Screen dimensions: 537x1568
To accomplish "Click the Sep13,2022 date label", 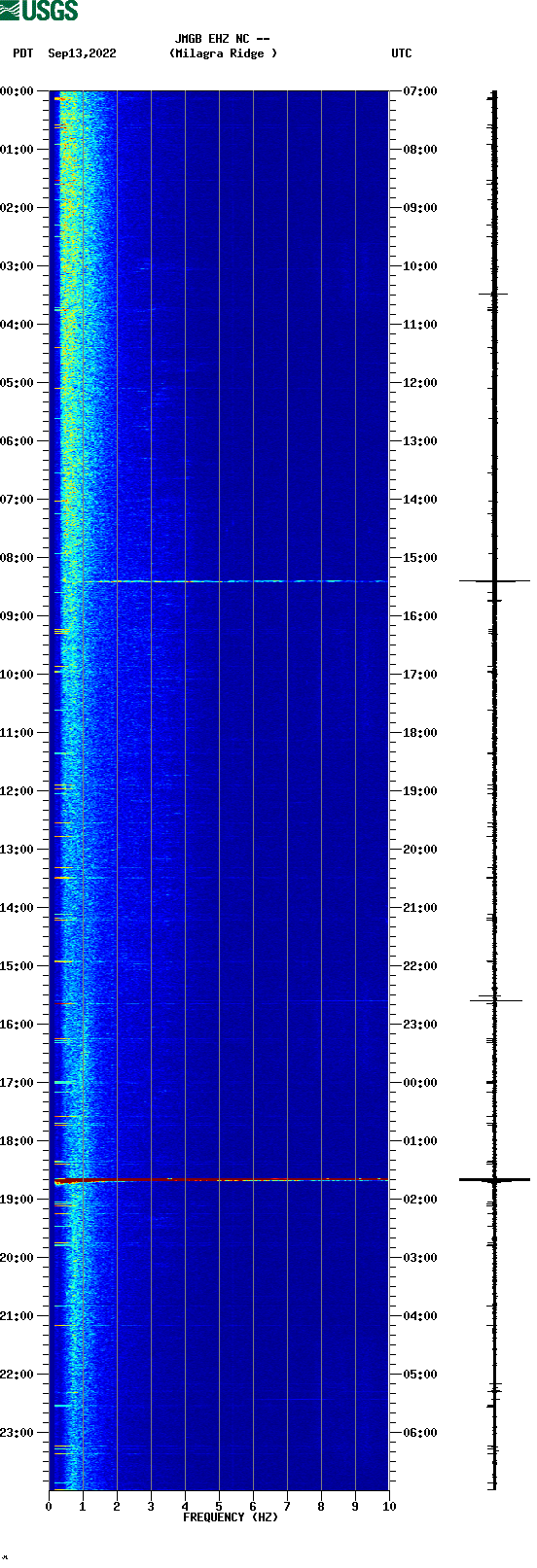I will click(x=82, y=53).
